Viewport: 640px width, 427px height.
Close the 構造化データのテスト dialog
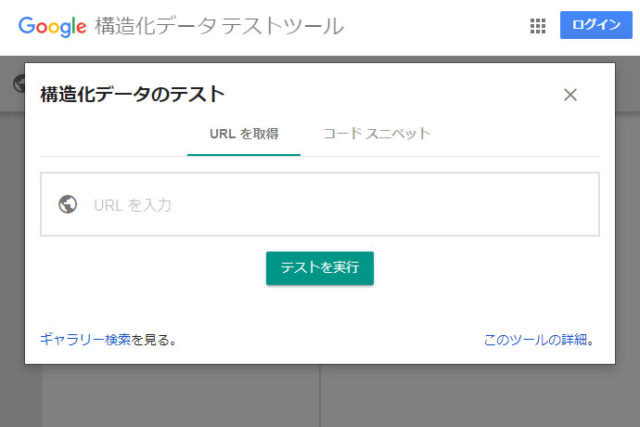coord(570,95)
